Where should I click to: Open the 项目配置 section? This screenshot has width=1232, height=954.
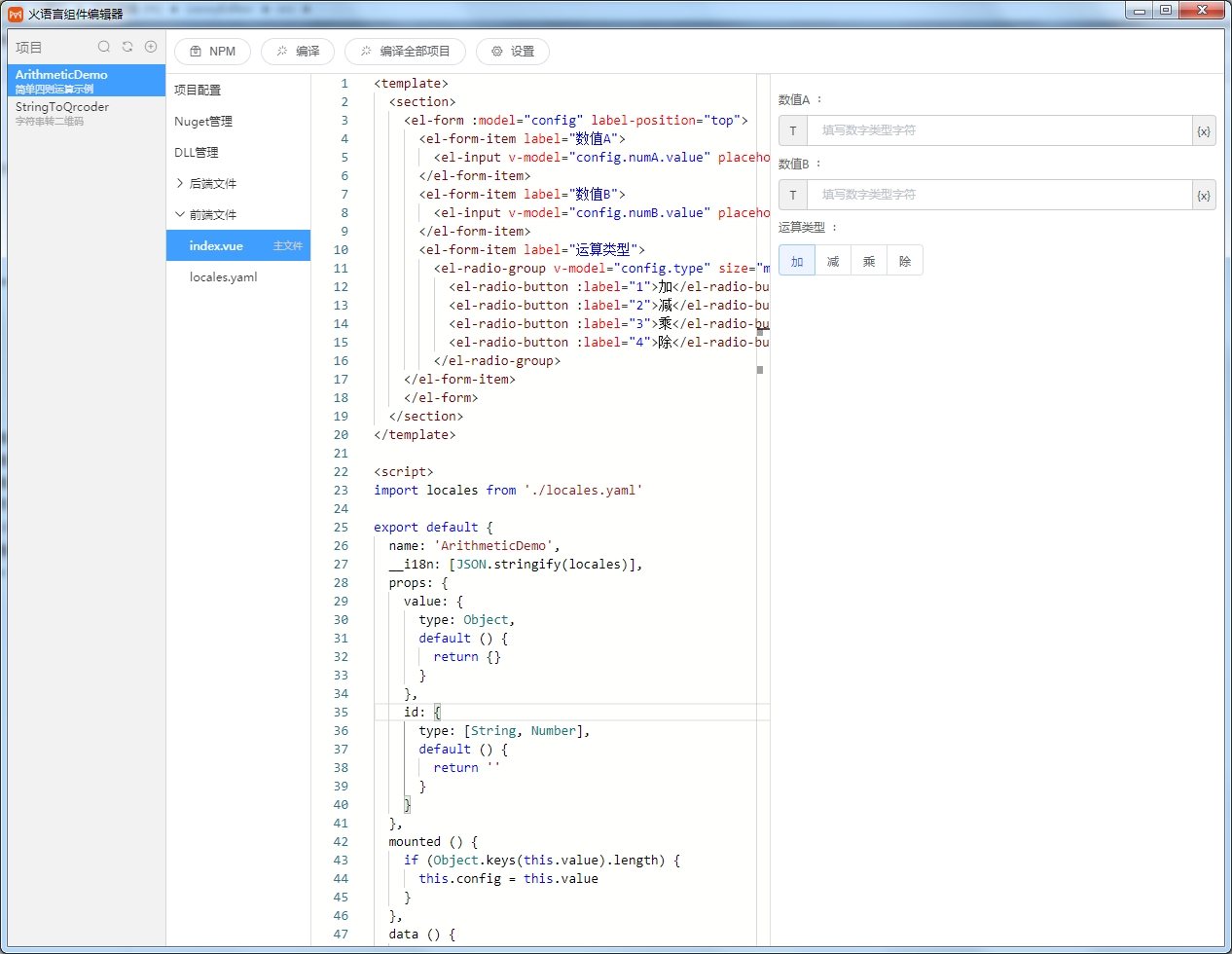(x=198, y=90)
